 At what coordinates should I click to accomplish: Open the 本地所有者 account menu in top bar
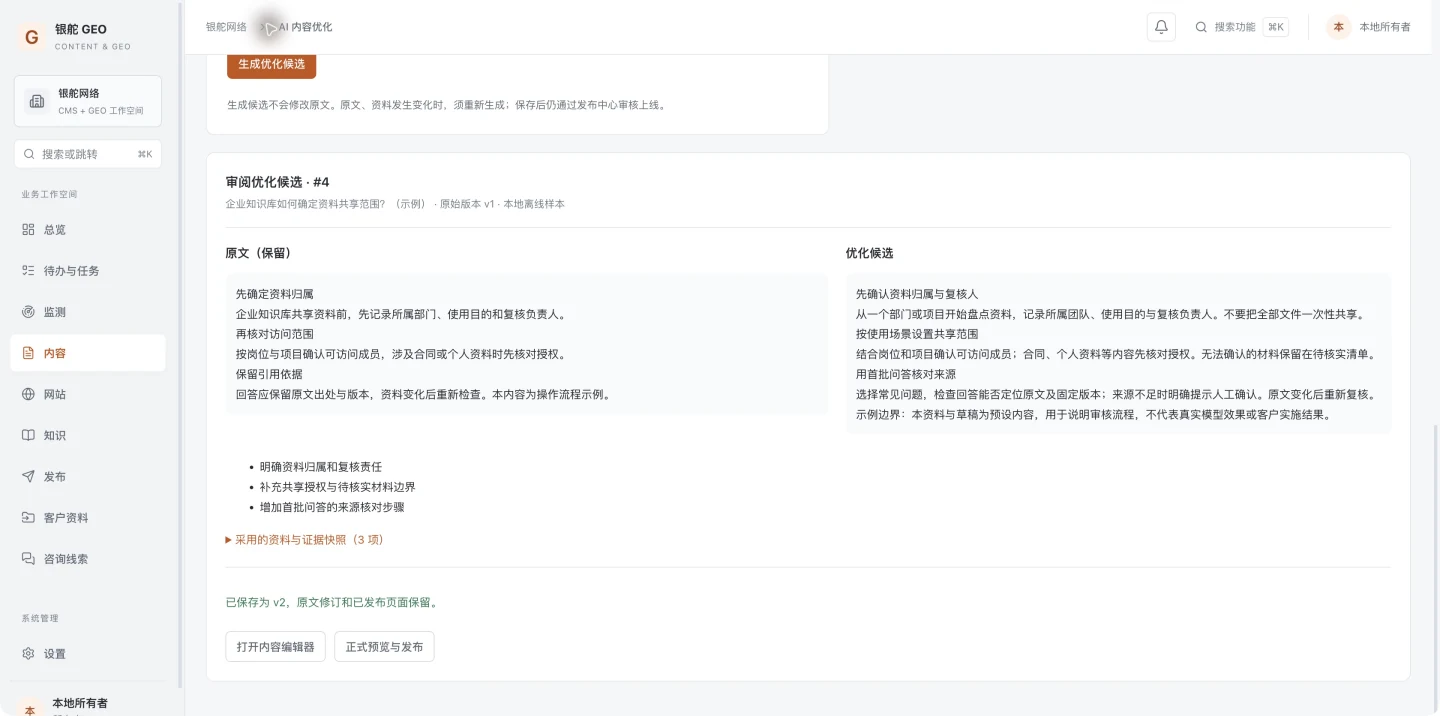coord(1369,27)
